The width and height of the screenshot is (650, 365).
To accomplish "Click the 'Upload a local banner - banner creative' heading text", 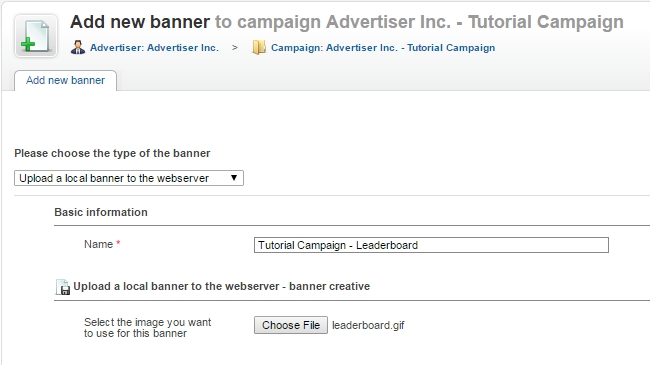I will (x=222, y=286).
